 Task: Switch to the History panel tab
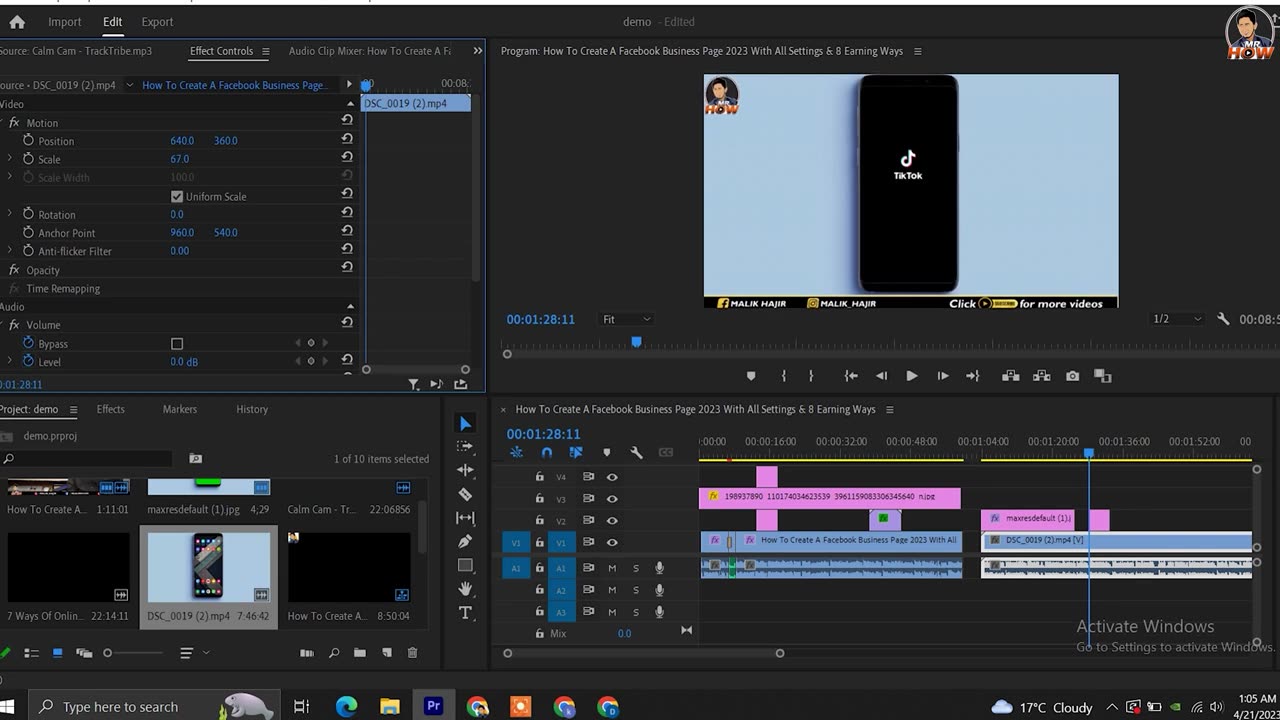pos(252,409)
